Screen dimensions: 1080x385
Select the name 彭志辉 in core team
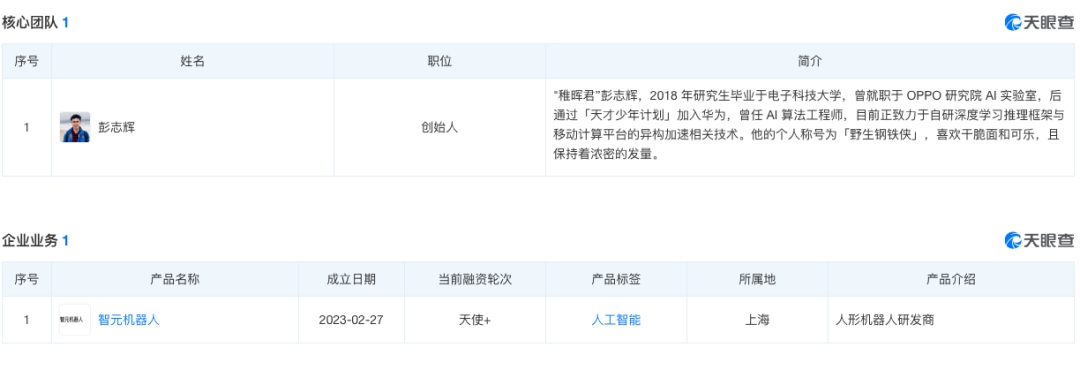tap(116, 127)
